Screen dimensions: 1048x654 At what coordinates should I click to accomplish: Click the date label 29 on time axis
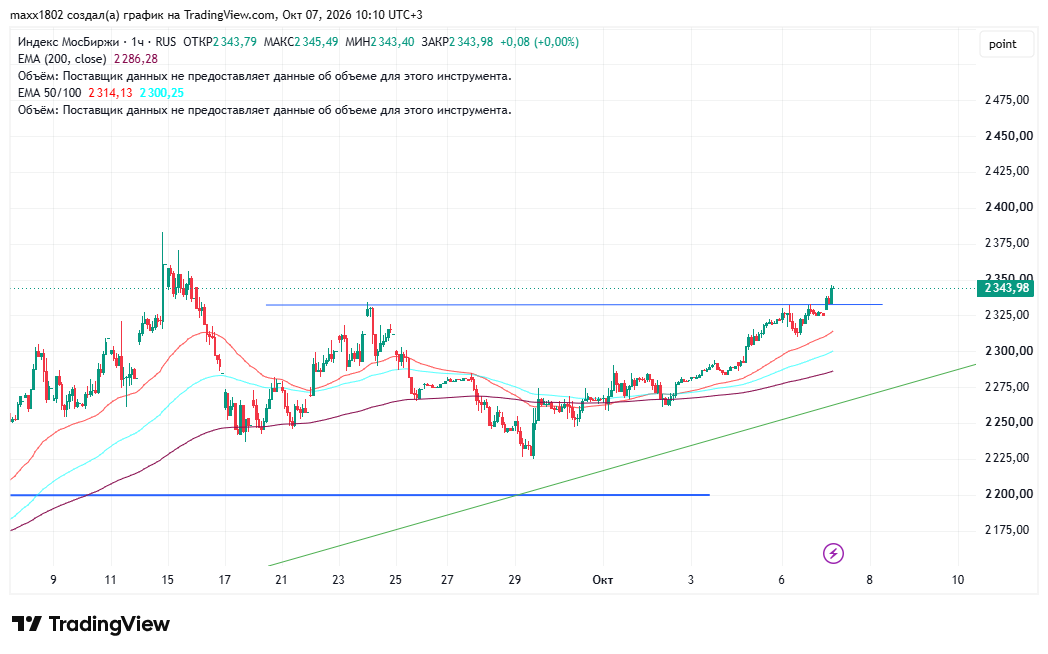tap(514, 580)
